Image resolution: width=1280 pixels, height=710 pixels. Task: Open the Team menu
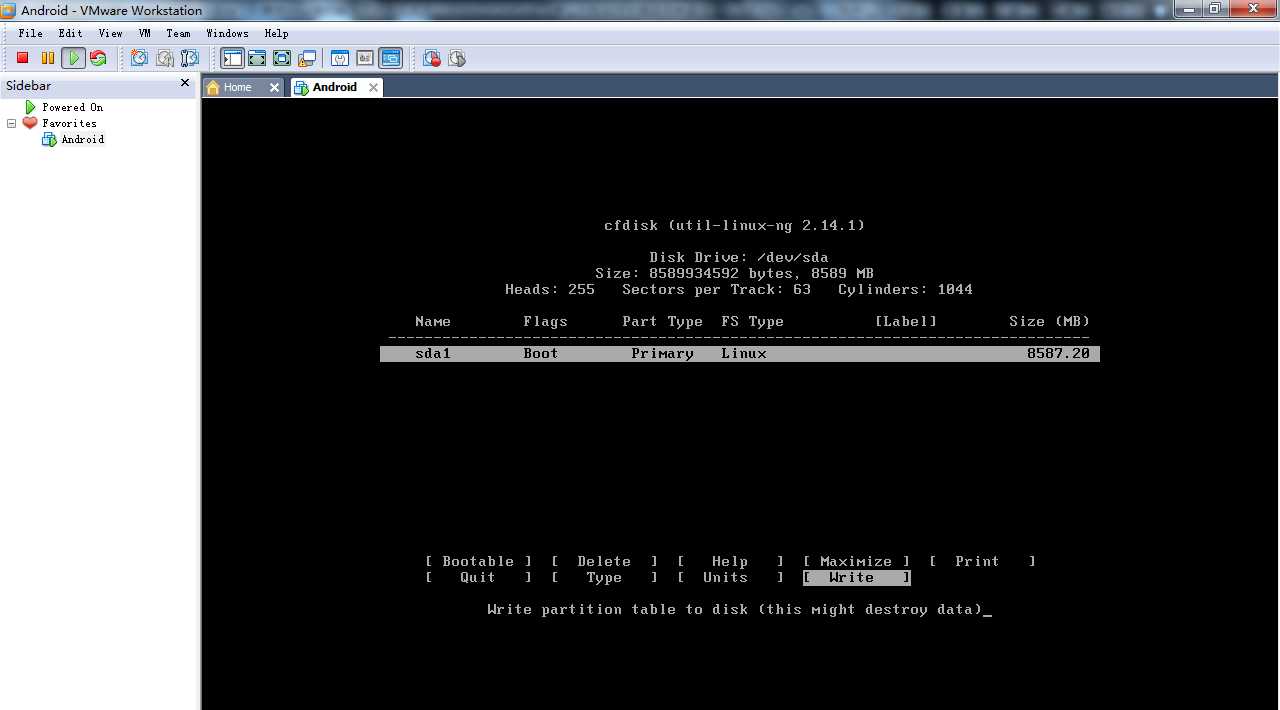[178, 33]
